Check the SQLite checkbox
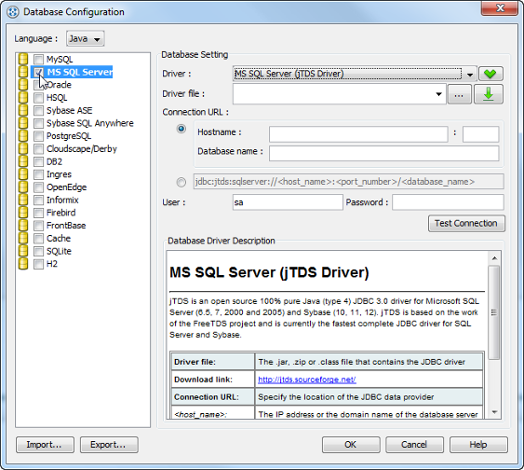The width and height of the screenshot is (524, 470). tap(38, 251)
